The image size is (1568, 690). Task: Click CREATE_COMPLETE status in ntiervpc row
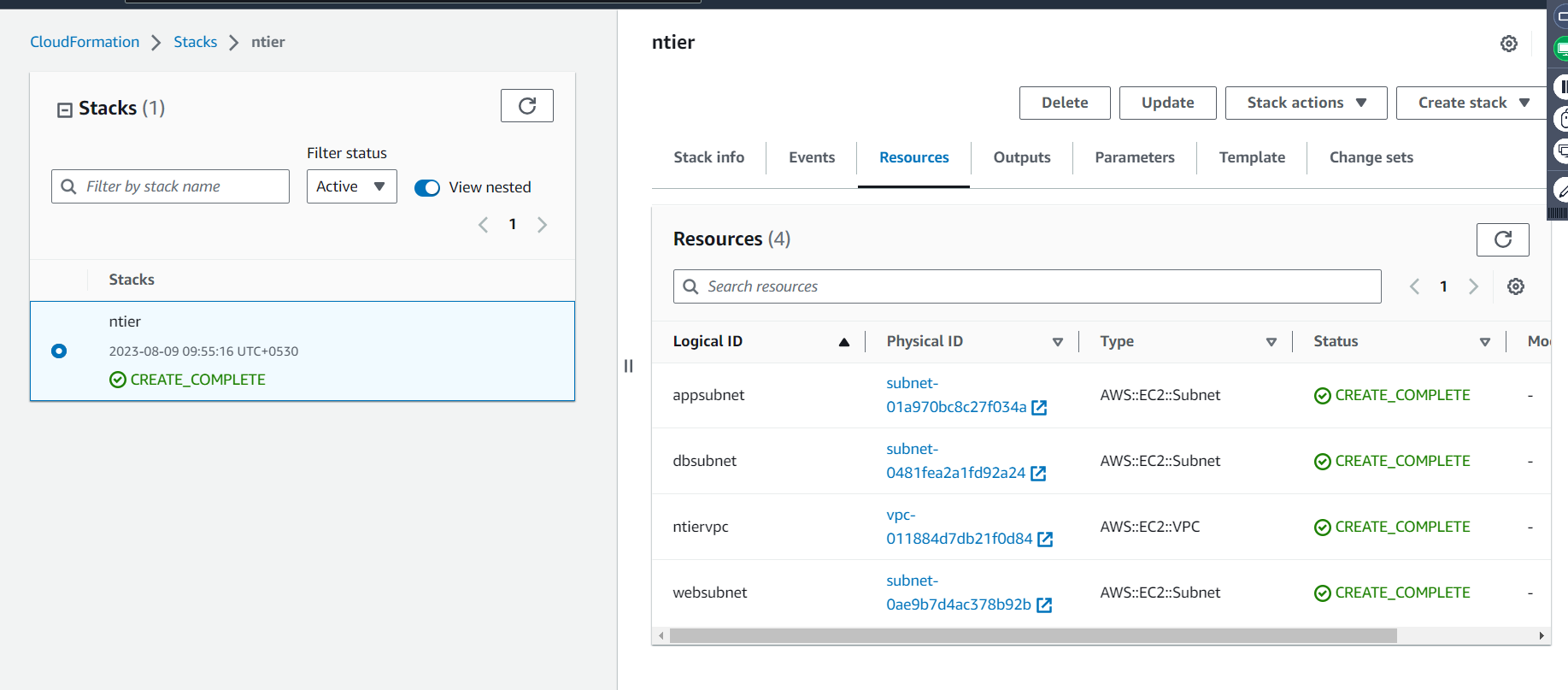(1402, 527)
